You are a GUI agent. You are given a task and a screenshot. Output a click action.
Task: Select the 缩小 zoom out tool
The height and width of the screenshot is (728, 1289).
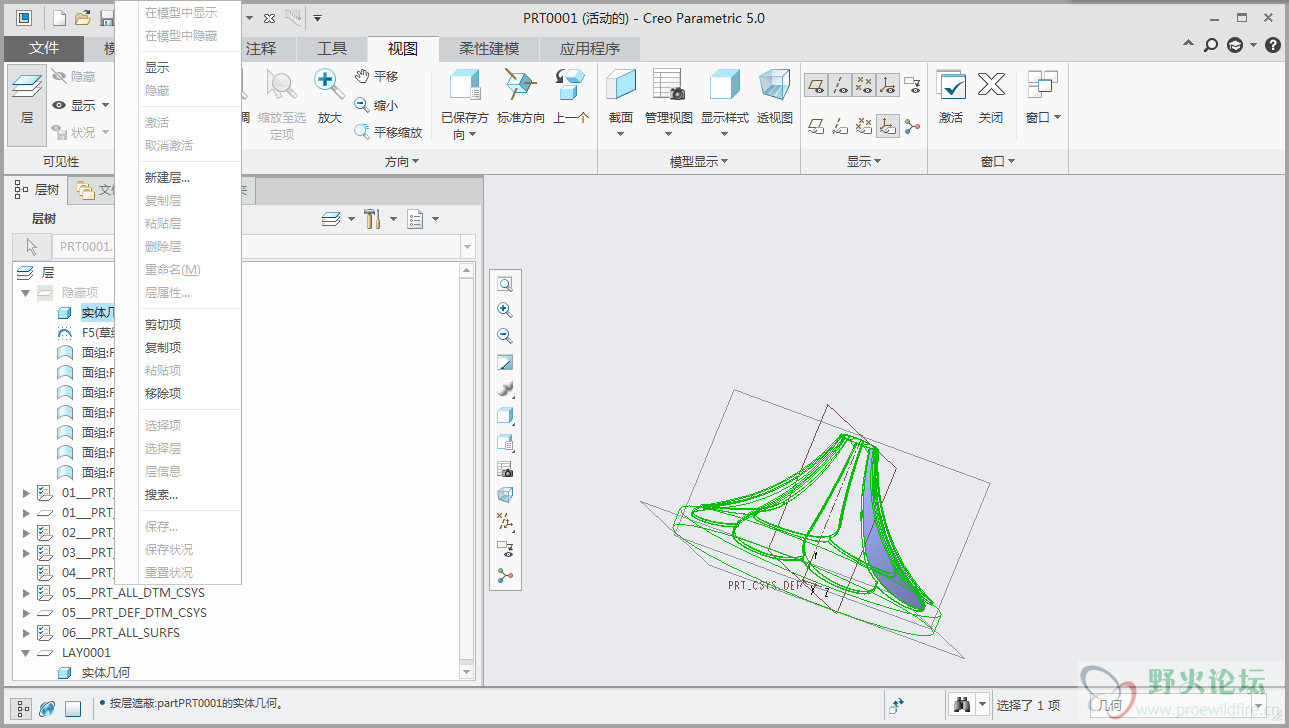(376, 104)
